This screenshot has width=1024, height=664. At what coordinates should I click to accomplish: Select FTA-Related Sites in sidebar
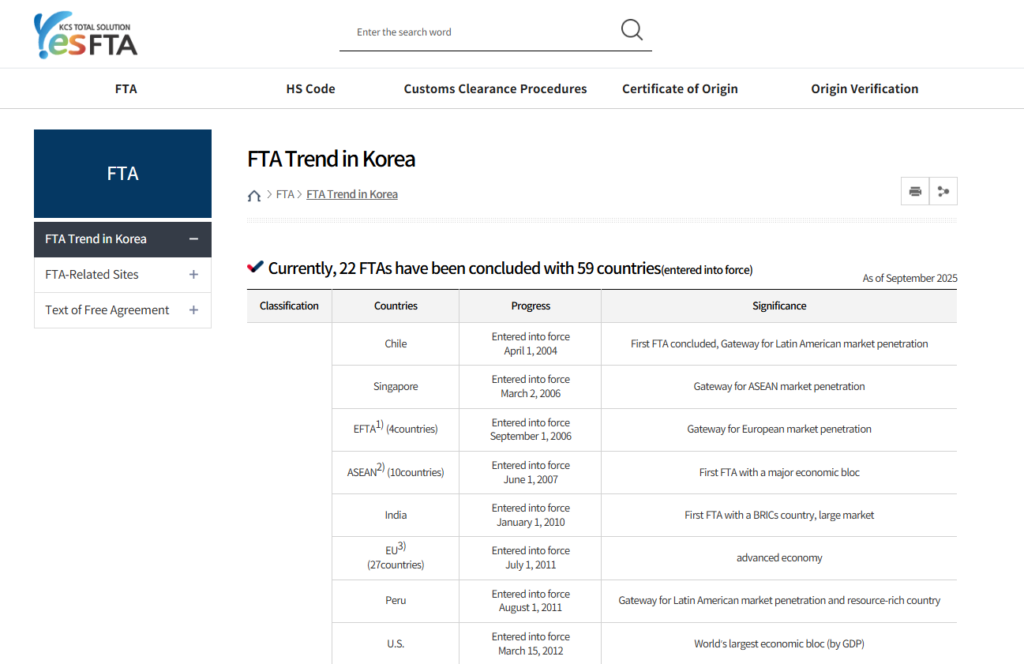(92, 275)
